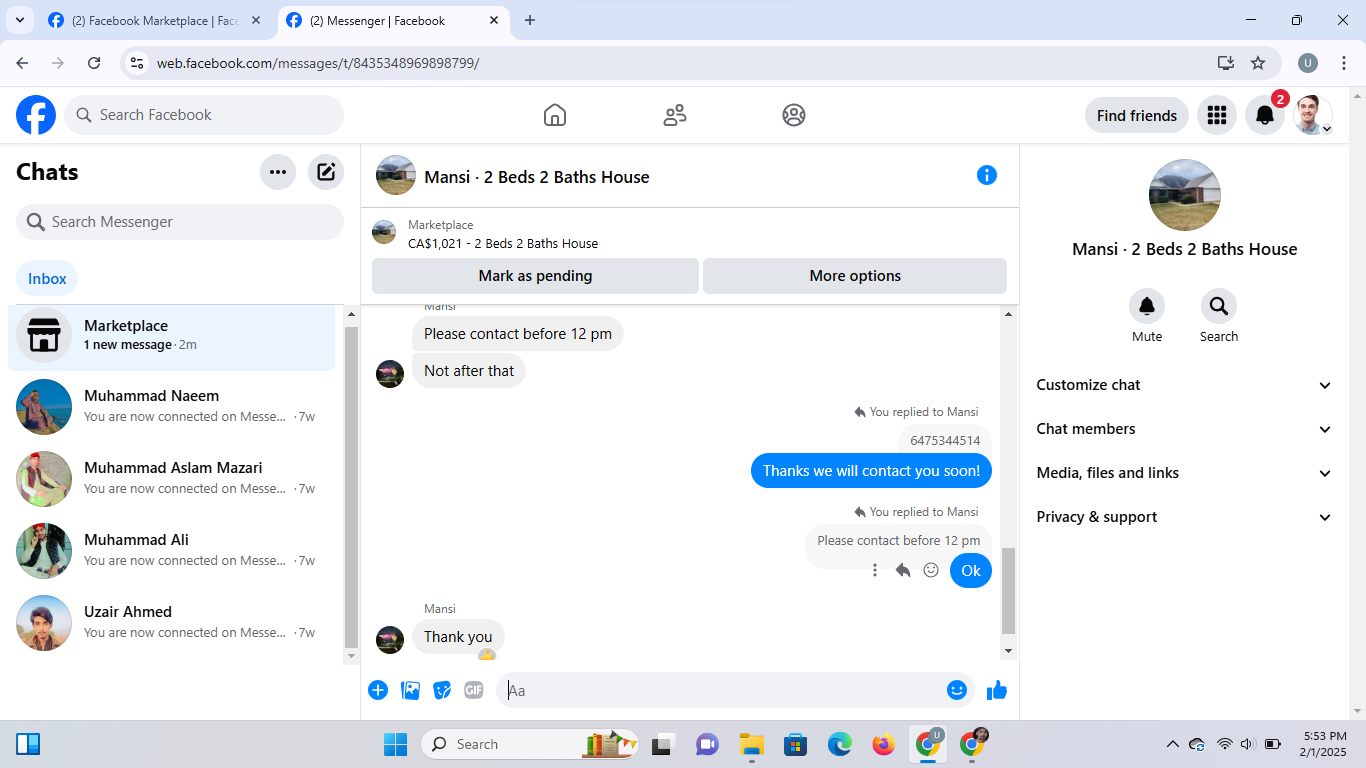Open the Marketplace chat row

[172, 335]
